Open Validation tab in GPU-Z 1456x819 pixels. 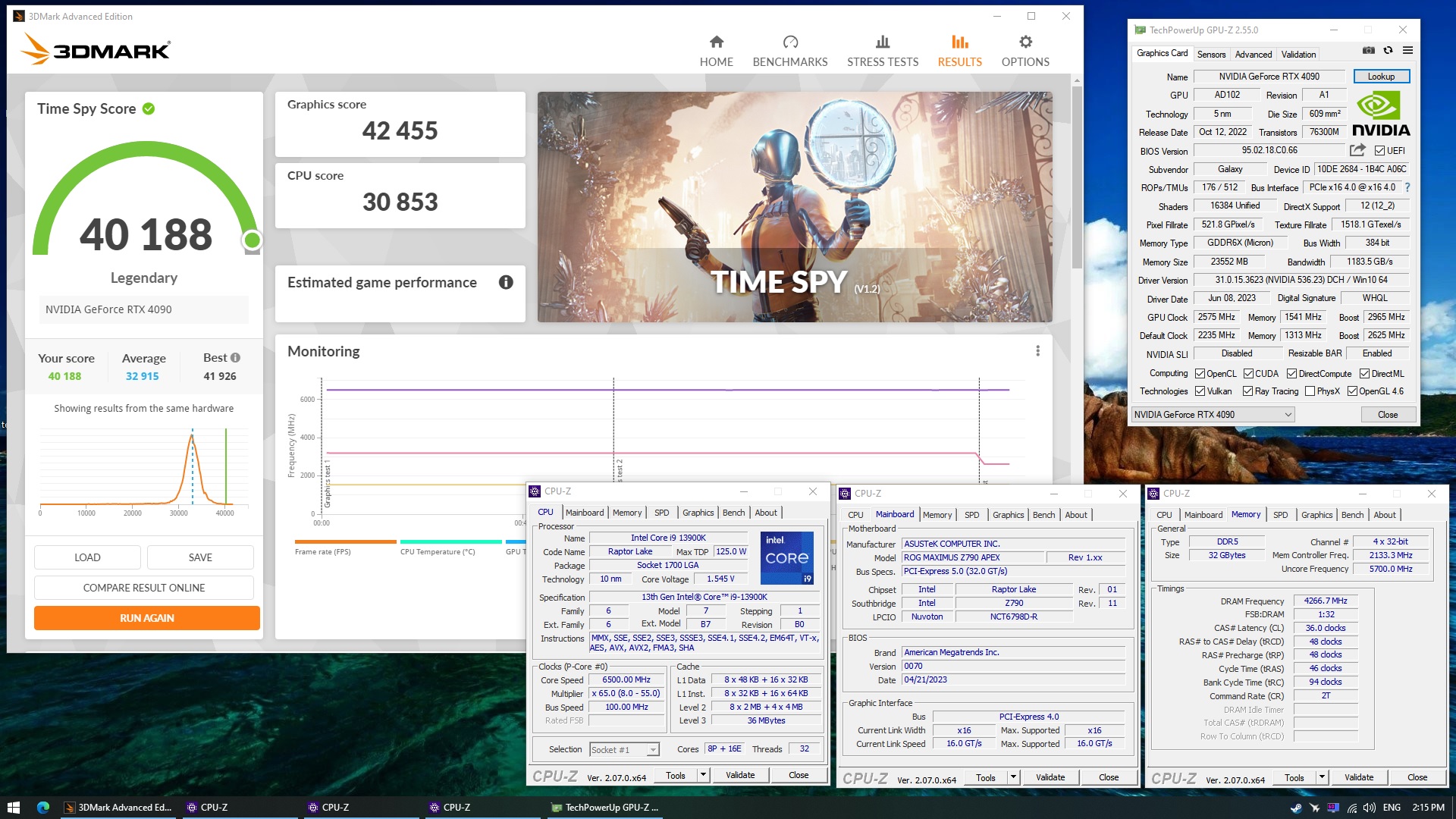pyautogui.click(x=1298, y=55)
